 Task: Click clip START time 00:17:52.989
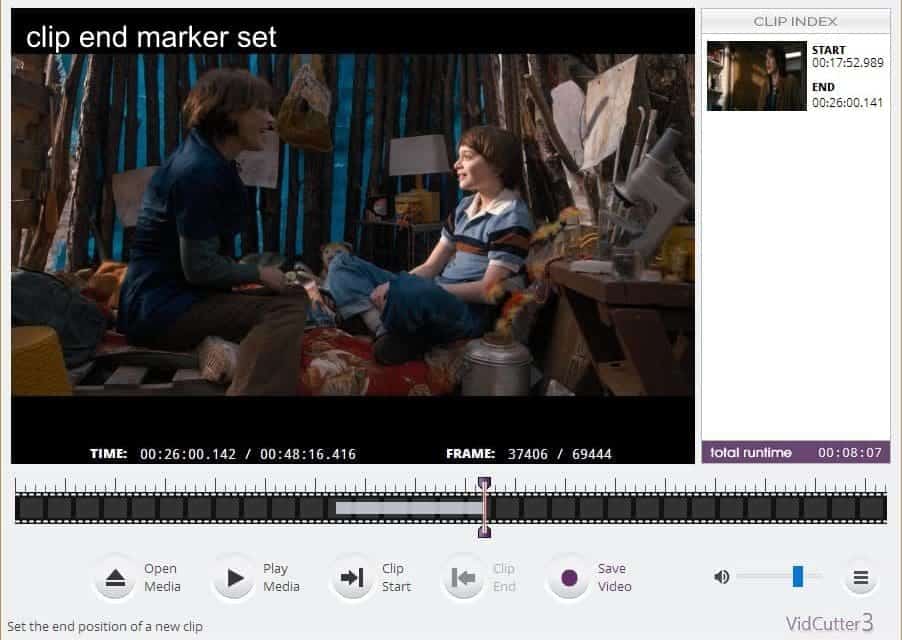point(848,63)
